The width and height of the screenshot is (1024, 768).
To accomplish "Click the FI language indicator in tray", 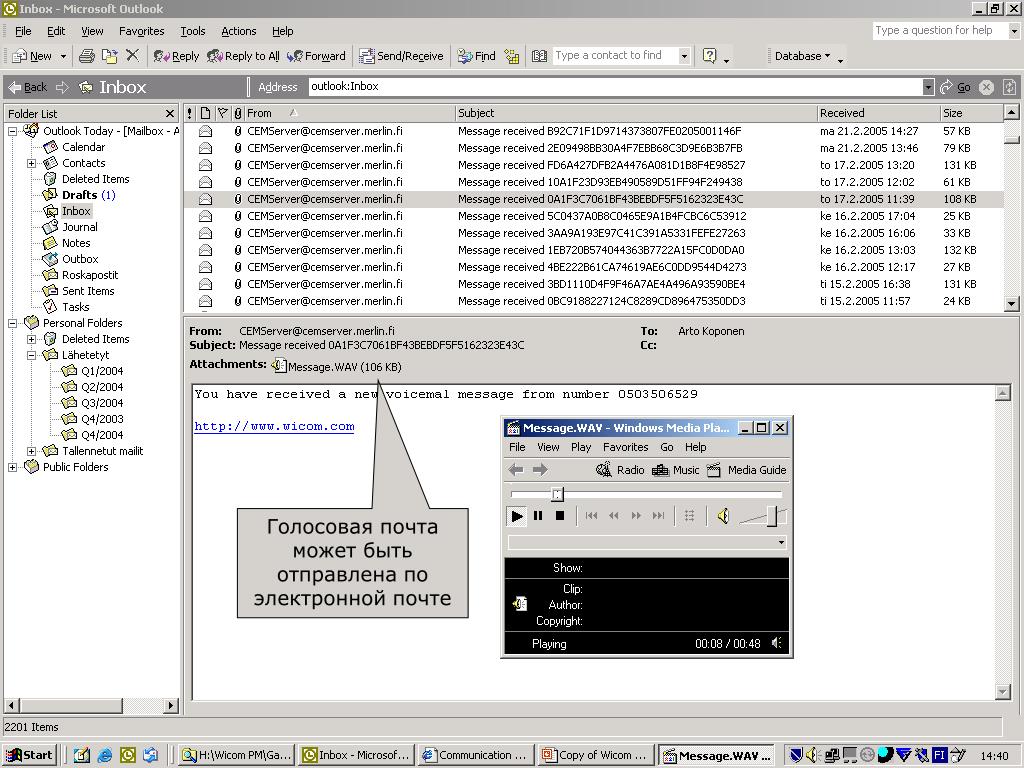I will coord(939,755).
